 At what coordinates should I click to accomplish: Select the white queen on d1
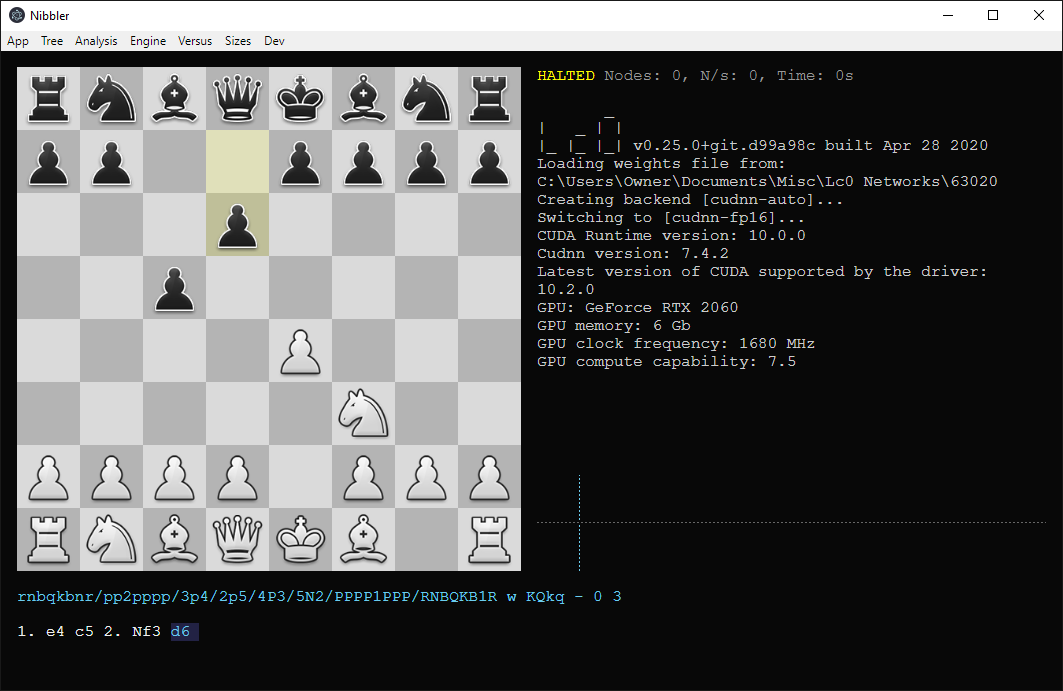pyautogui.click(x=237, y=540)
